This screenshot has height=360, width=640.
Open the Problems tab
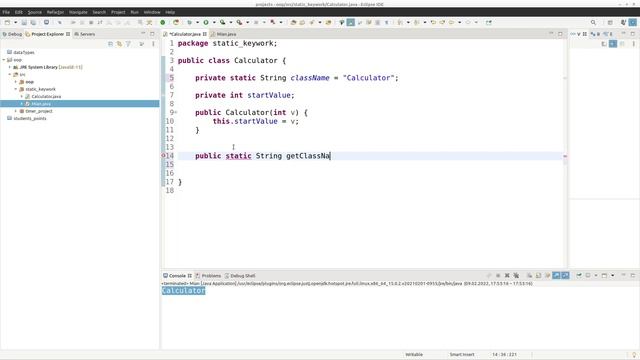click(x=208, y=276)
